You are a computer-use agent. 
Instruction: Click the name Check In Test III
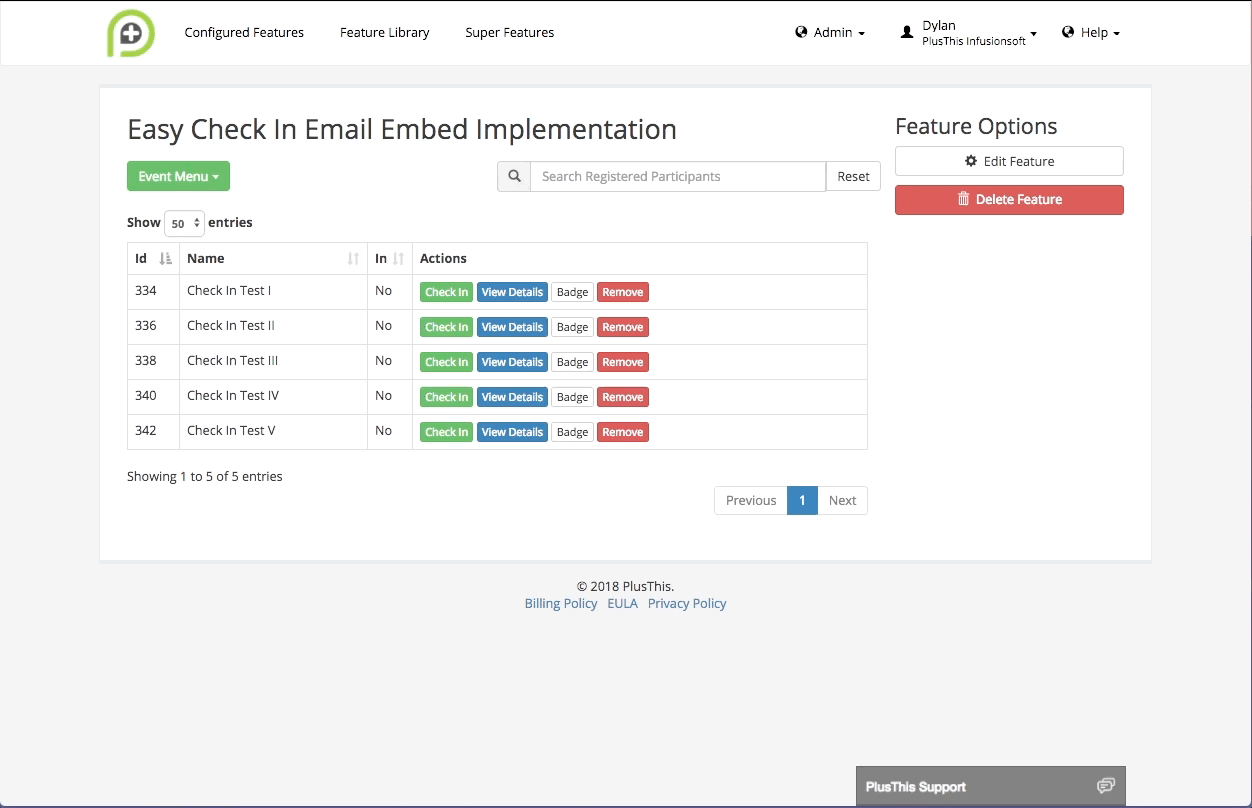(232, 360)
